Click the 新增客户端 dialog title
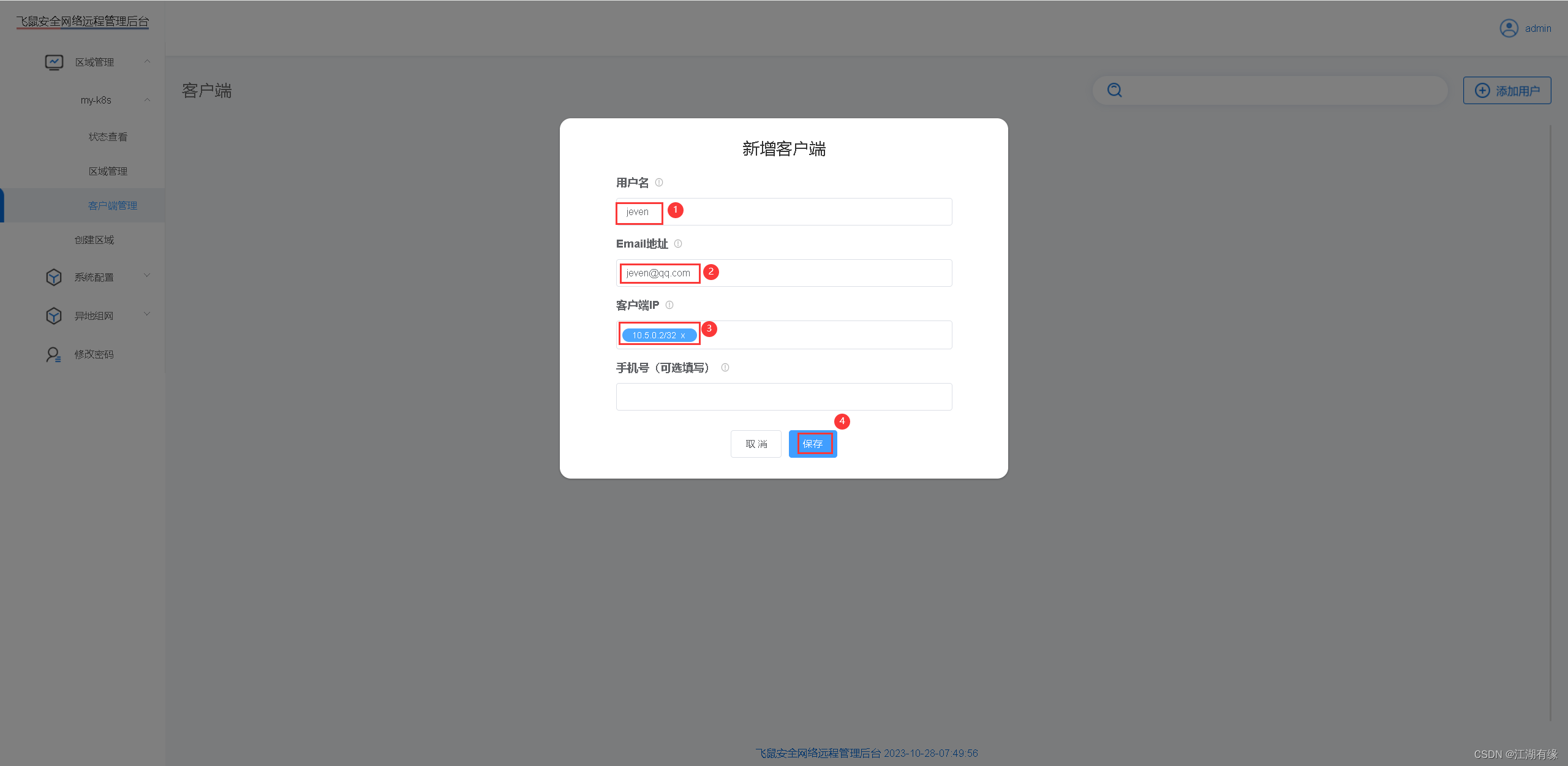 pyautogui.click(x=784, y=149)
